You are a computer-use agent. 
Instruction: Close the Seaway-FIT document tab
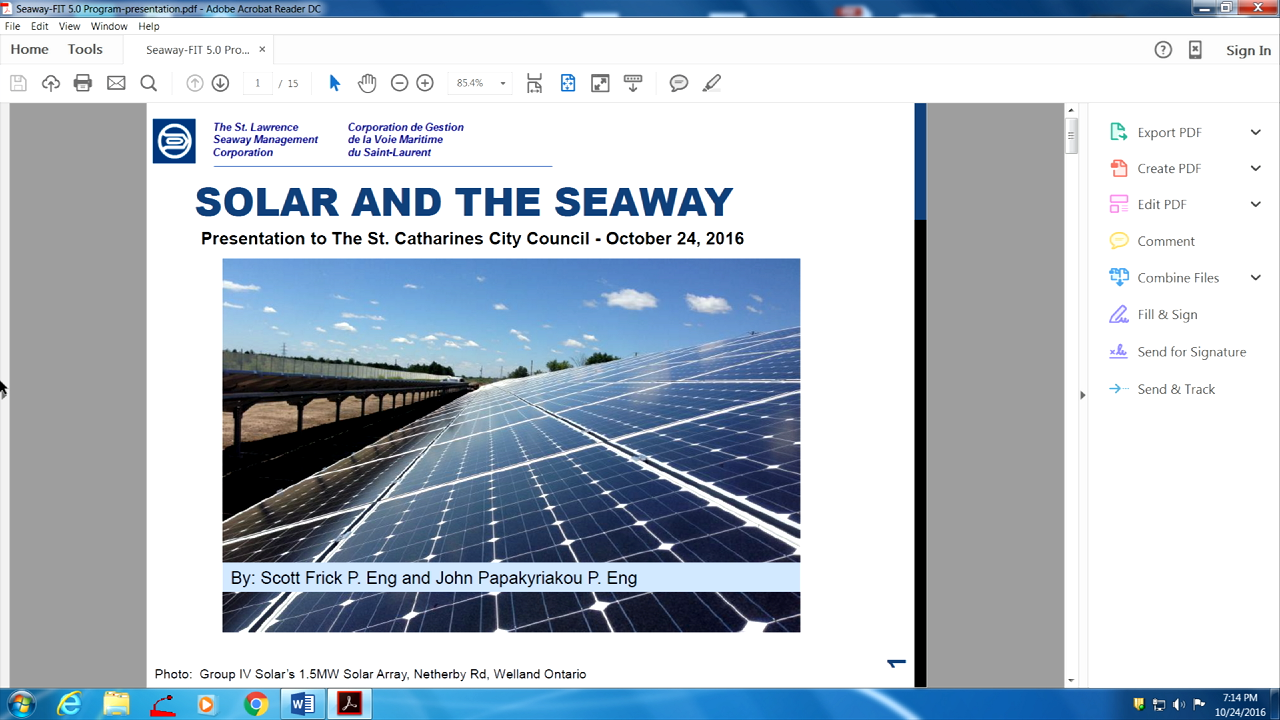point(262,49)
